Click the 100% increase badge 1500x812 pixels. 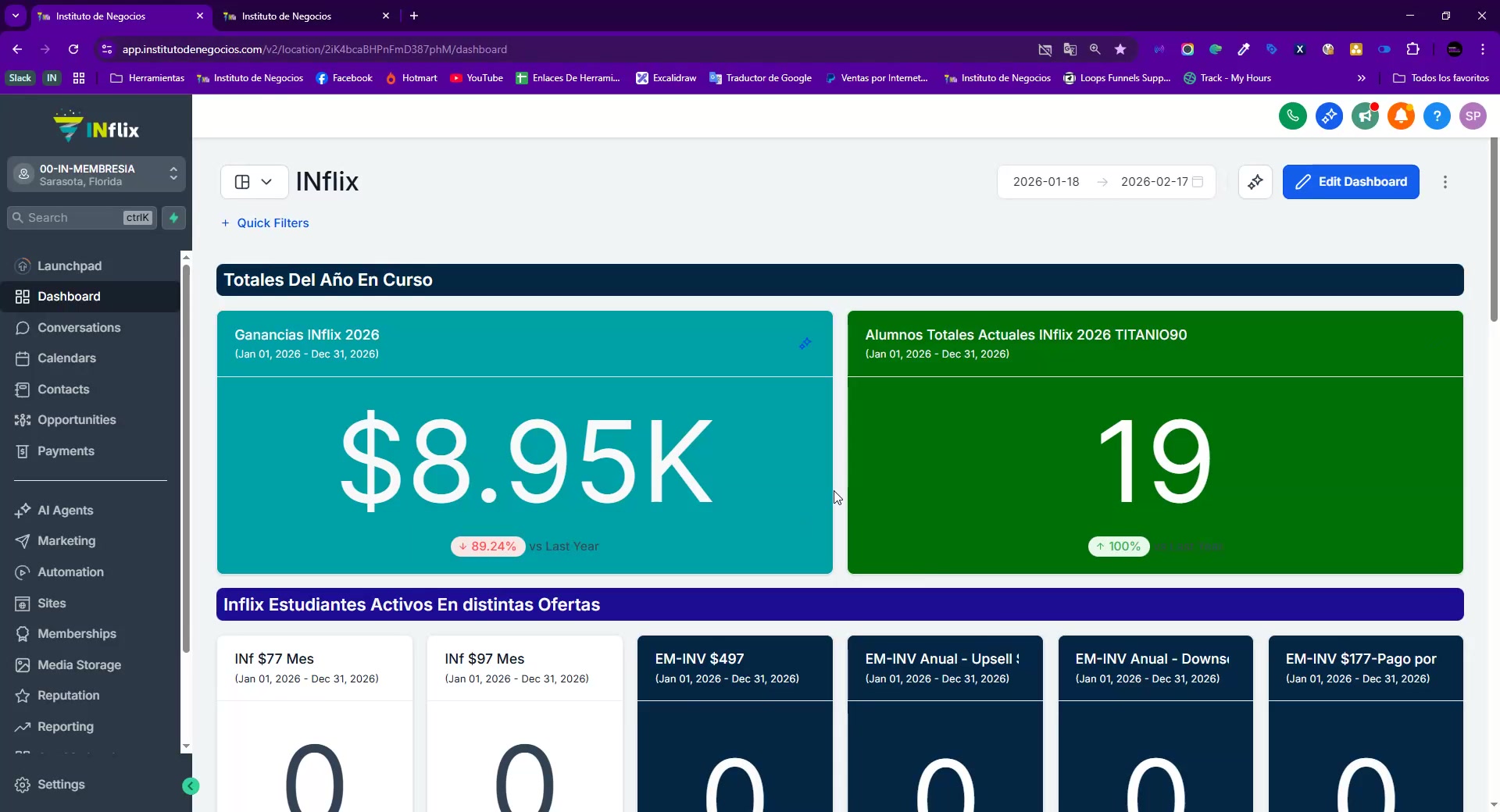1119,547
